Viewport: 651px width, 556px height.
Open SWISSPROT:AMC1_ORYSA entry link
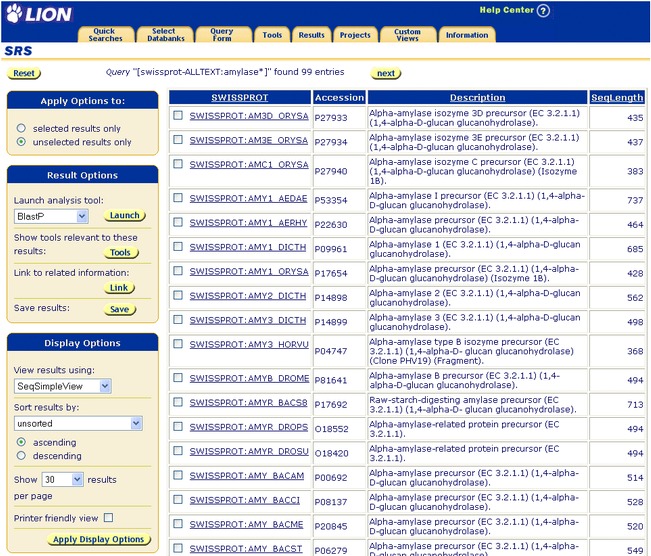coord(249,165)
